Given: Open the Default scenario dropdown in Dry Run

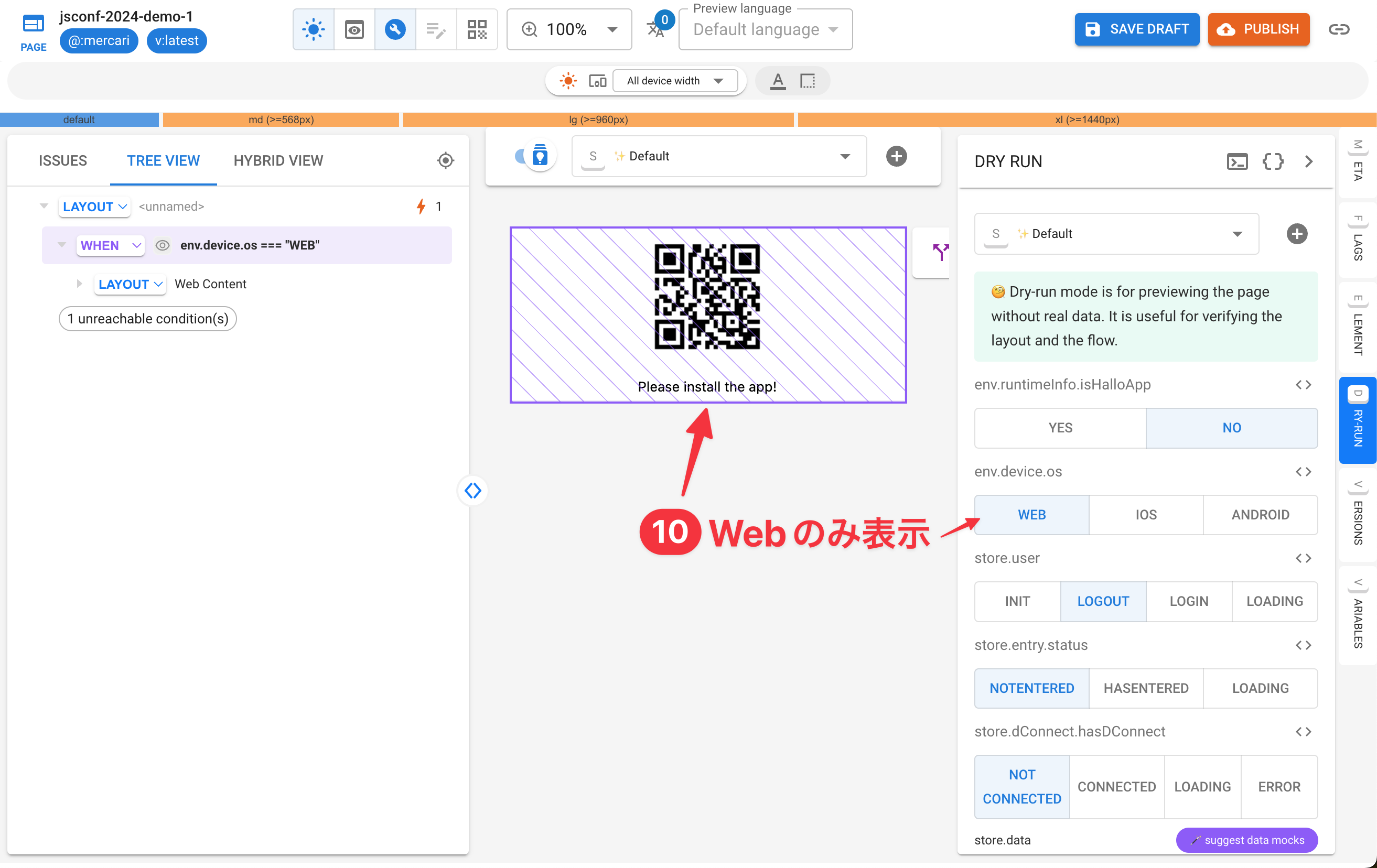Looking at the screenshot, I should pos(1116,234).
